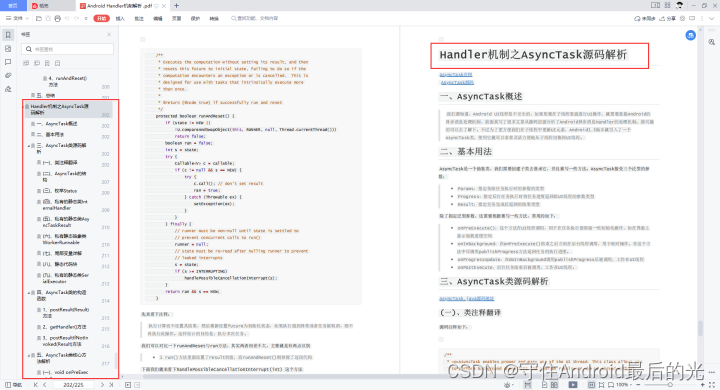Screen dimensions: 720x390
Task: Go to last page button
Action: pos(111,385)
